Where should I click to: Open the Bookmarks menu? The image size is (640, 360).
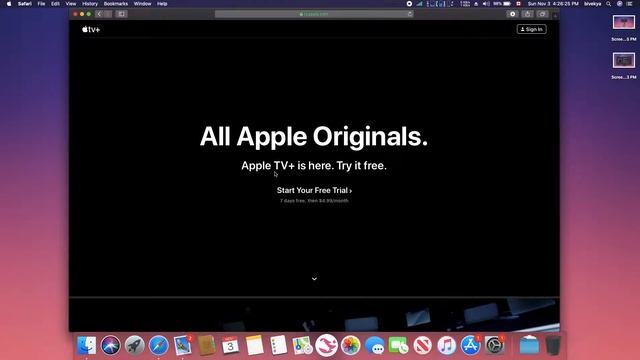tap(116, 4)
